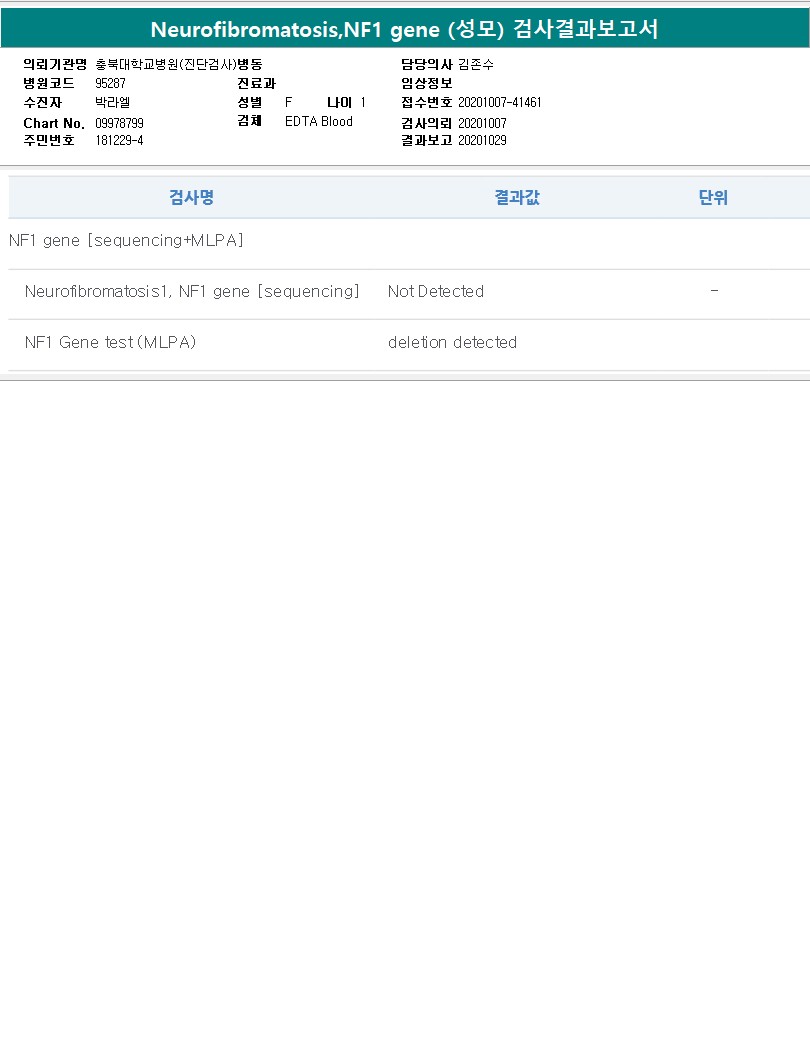Click the '검사명' column header
This screenshot has height=1038, width=810.
(x=191, y=197)
